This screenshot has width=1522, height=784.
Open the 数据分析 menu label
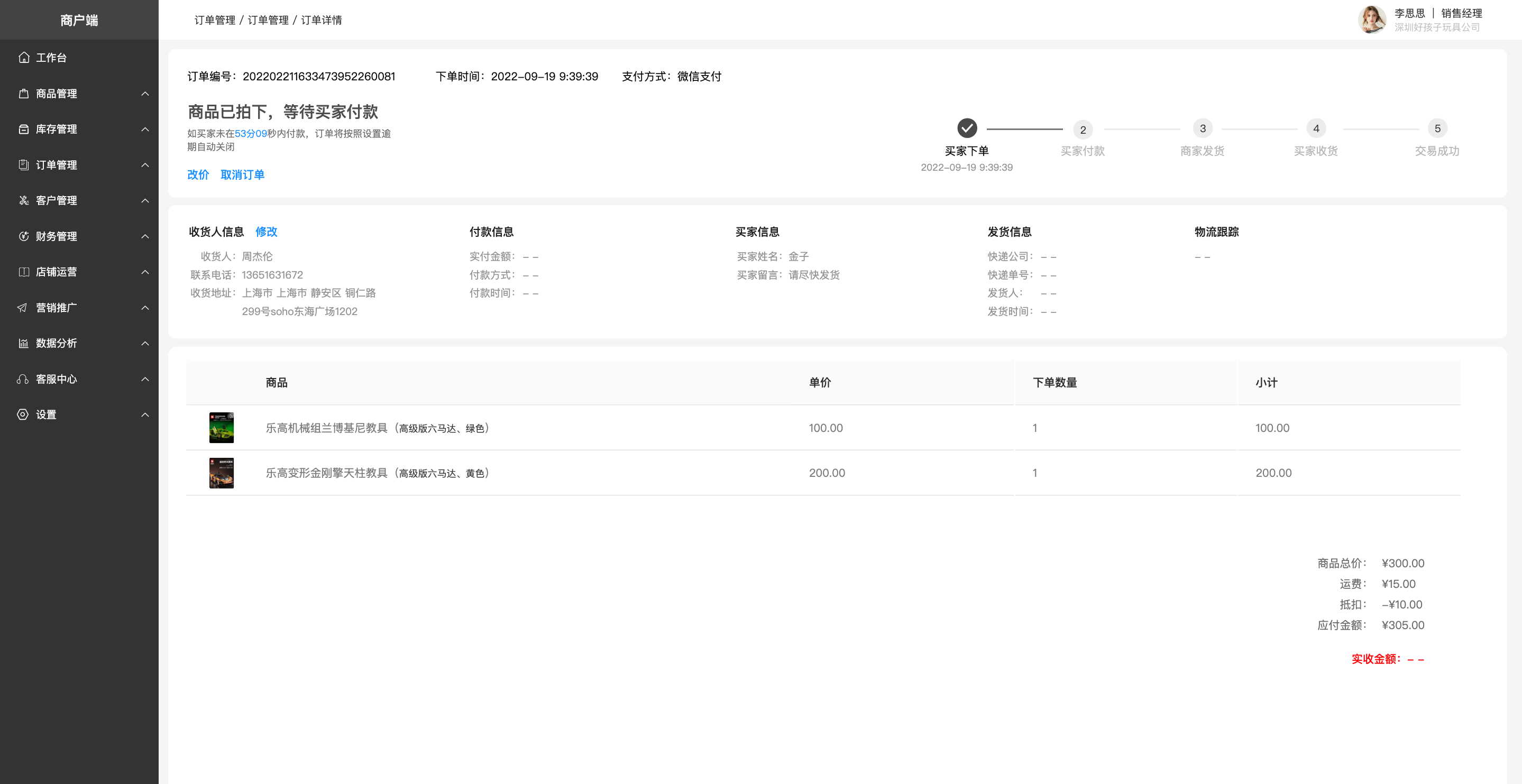point(56,343)
